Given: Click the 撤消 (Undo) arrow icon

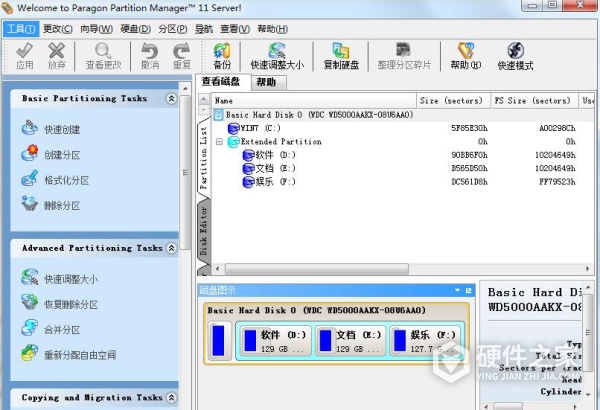Looking at the screenshot, I should [x=150, y=56].
